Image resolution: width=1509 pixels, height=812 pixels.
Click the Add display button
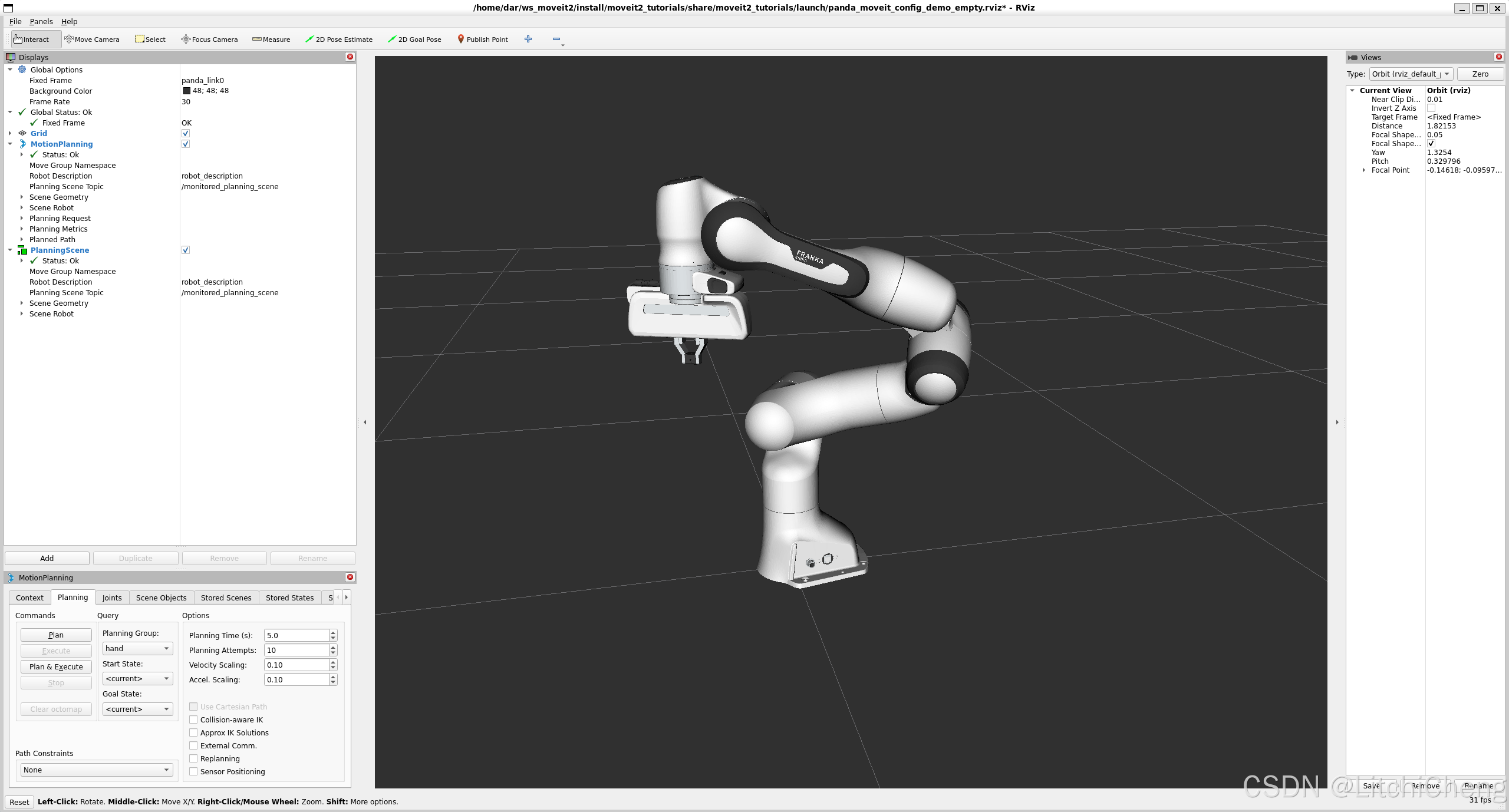click(x=47, y=558)
